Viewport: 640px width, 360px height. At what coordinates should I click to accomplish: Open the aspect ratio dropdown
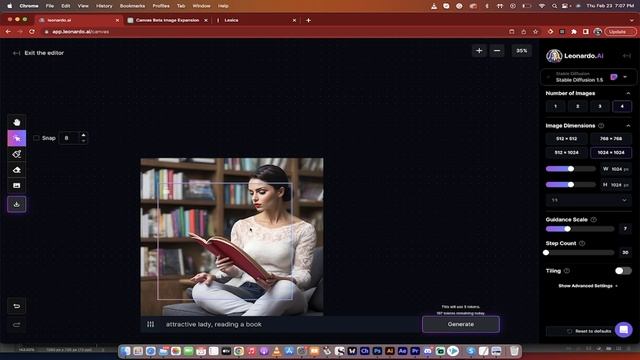(589, 200)
